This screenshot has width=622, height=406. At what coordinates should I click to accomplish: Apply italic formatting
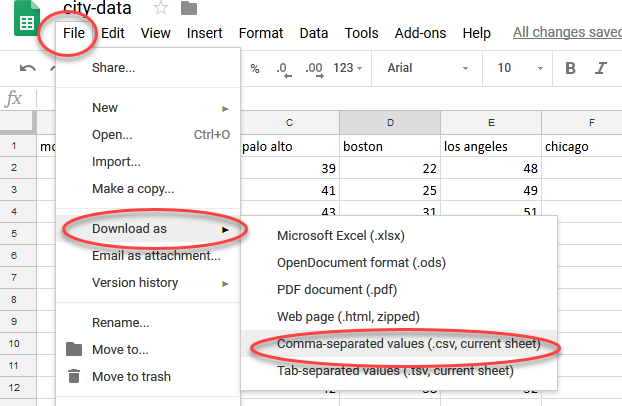click(x=601, y=68)
